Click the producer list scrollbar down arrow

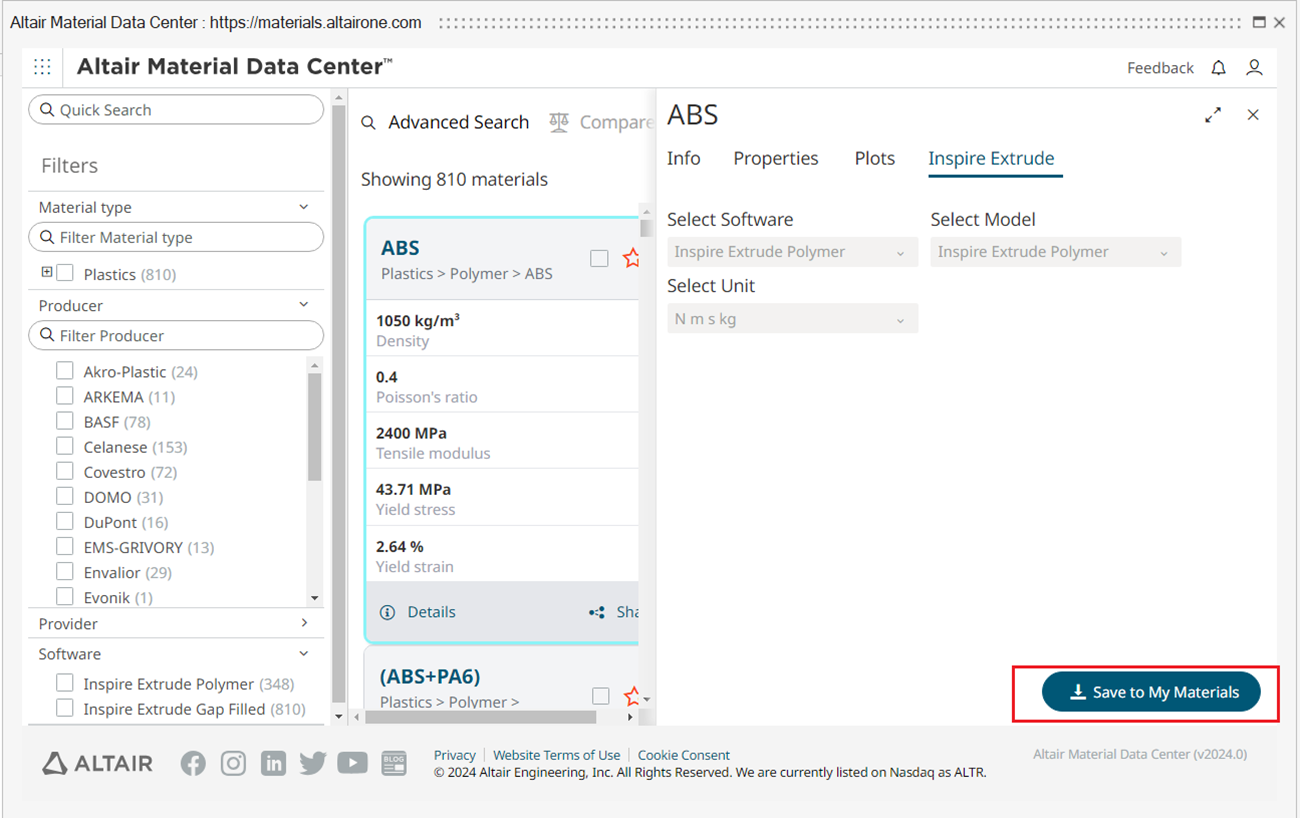315,598
